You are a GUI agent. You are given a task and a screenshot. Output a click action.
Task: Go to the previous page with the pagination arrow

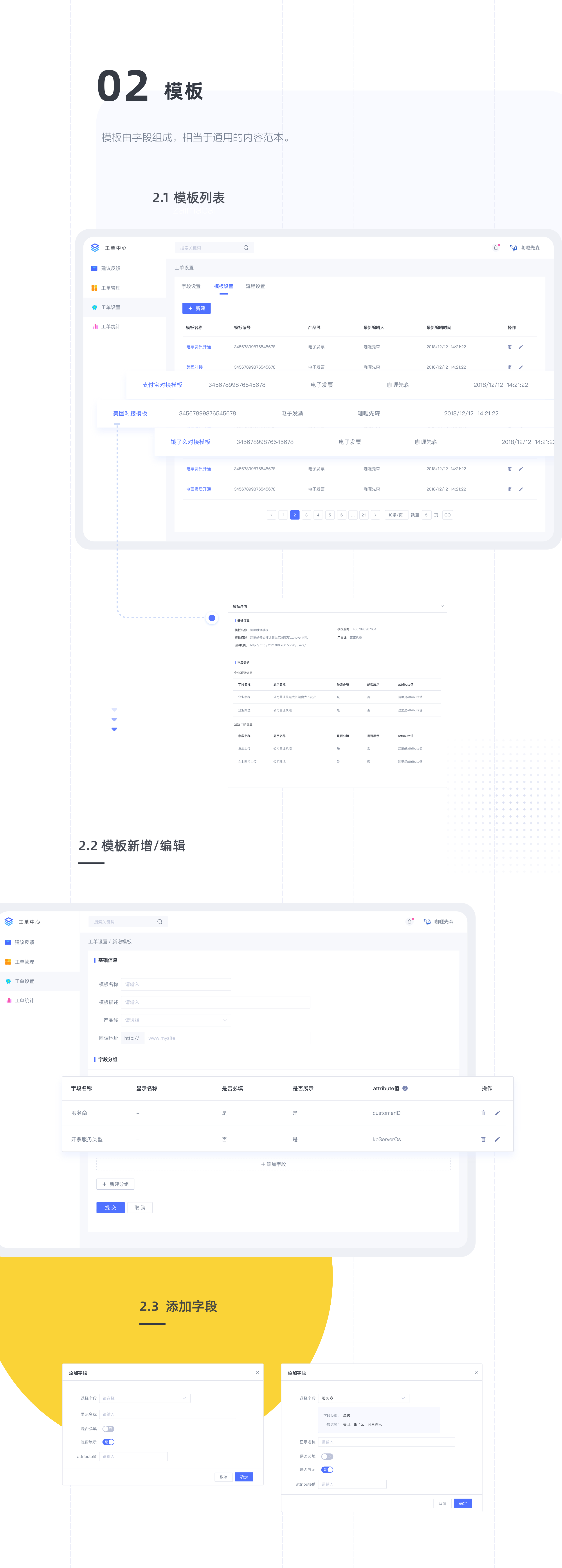[271, 515]
